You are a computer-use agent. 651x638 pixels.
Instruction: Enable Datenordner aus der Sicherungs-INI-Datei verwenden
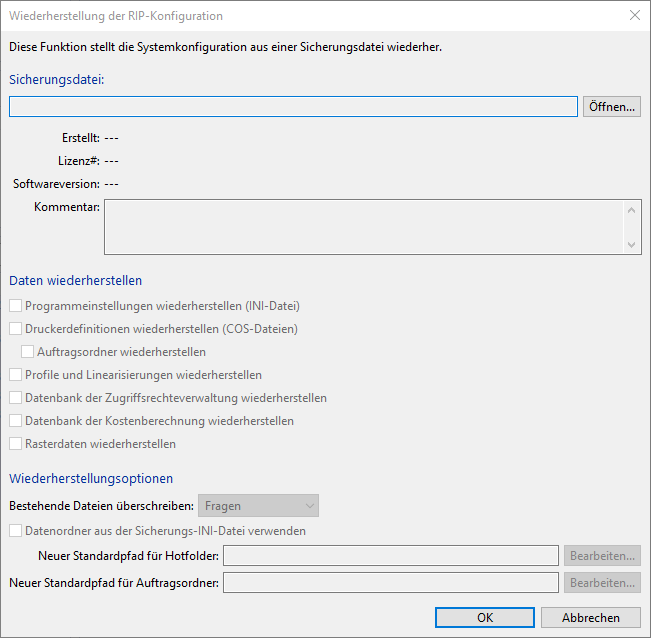16,531
